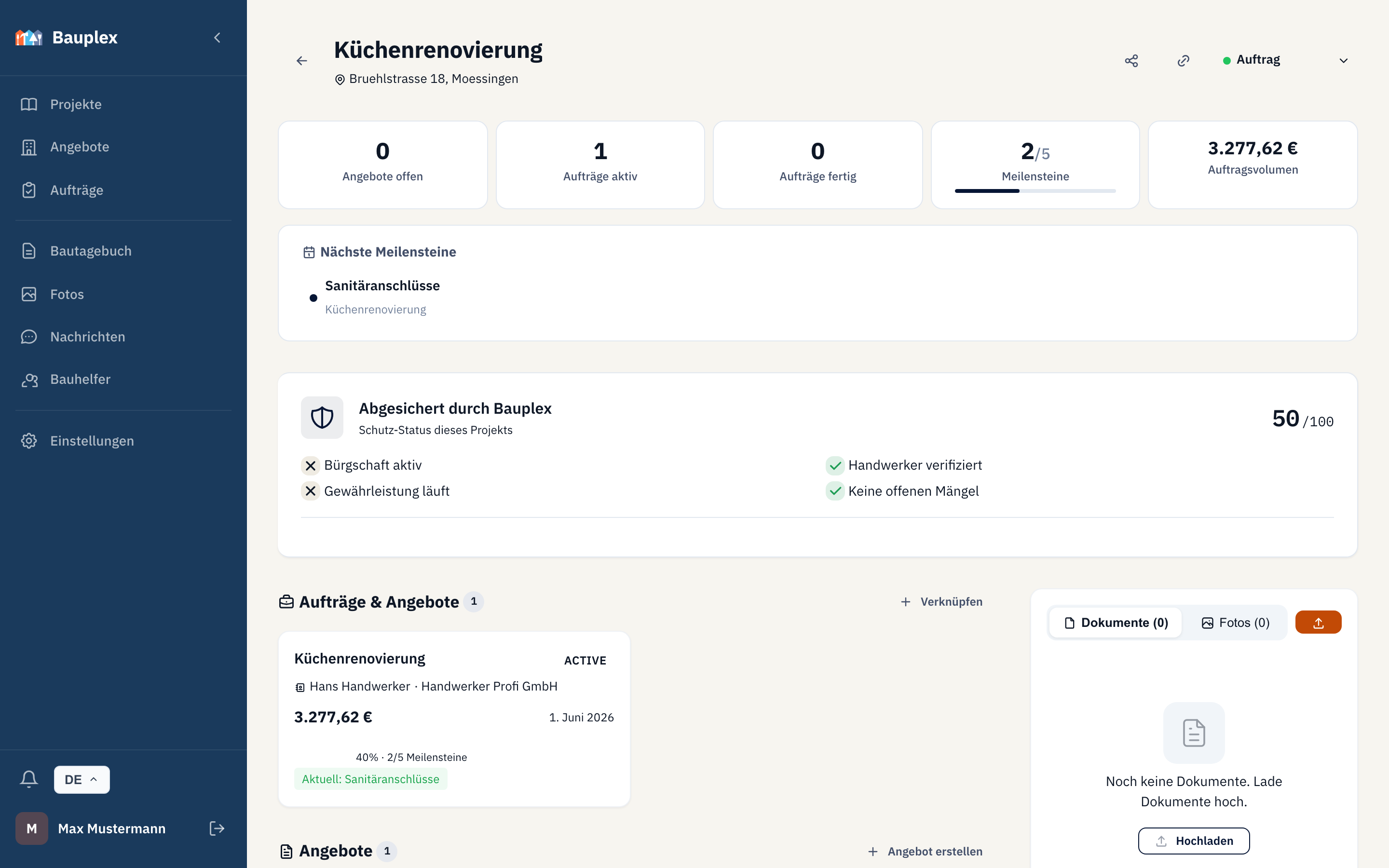The image size is (1389, 868).
Task: Click the Aufträge aktiv card
Action: (600, 165)
